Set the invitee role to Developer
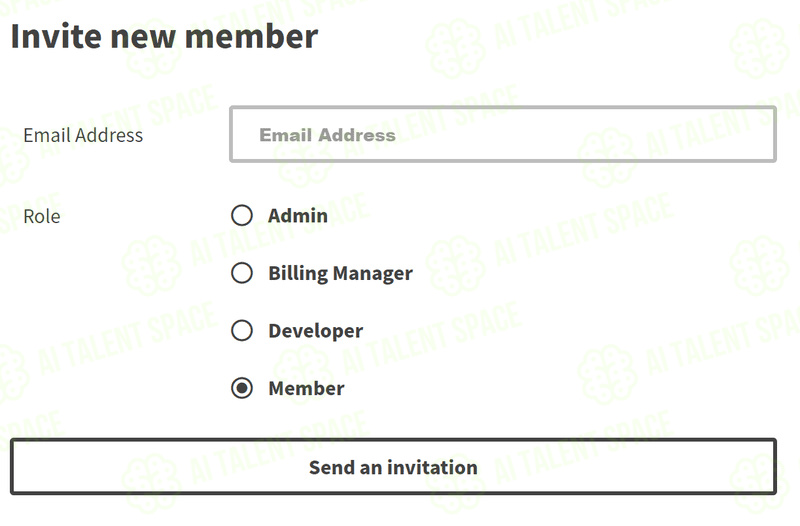Image resolution: width=800 pixels, height=526 pixels. pos(242,331)
